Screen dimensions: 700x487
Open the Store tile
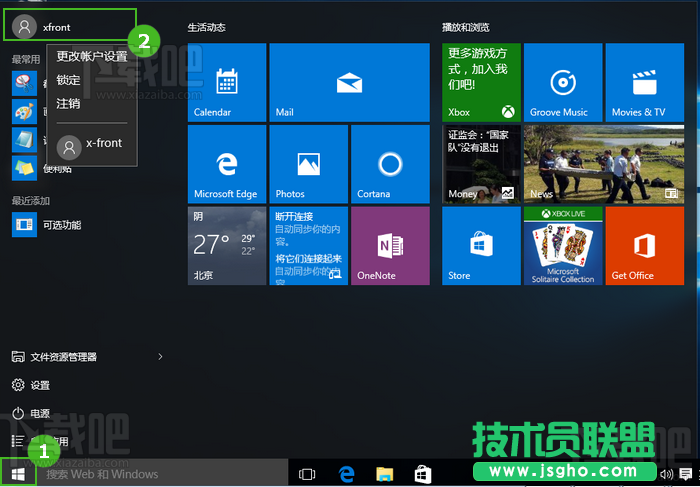pos(481,246)
